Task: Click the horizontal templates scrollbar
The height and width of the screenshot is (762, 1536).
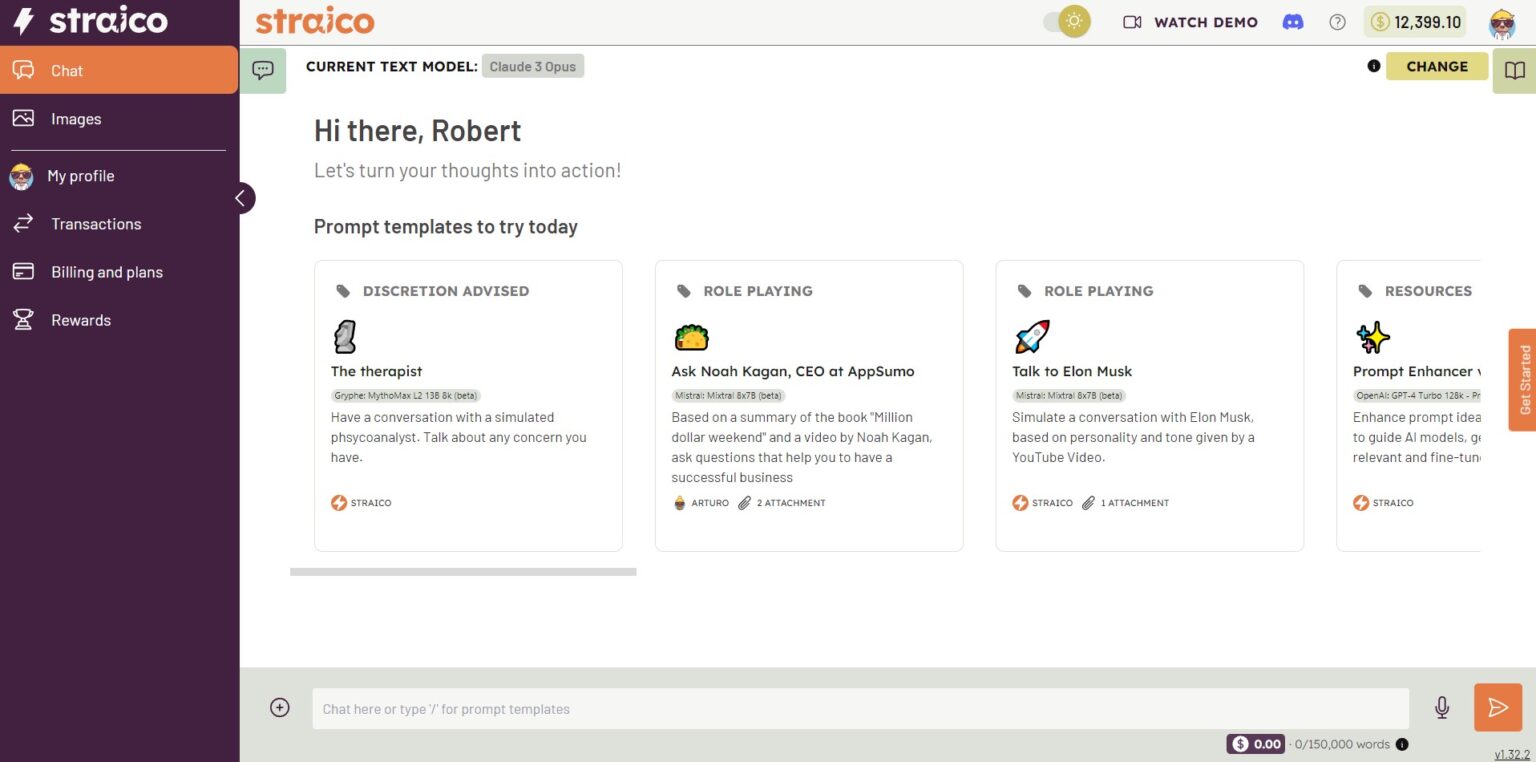Action: click(x=463, y=572)
